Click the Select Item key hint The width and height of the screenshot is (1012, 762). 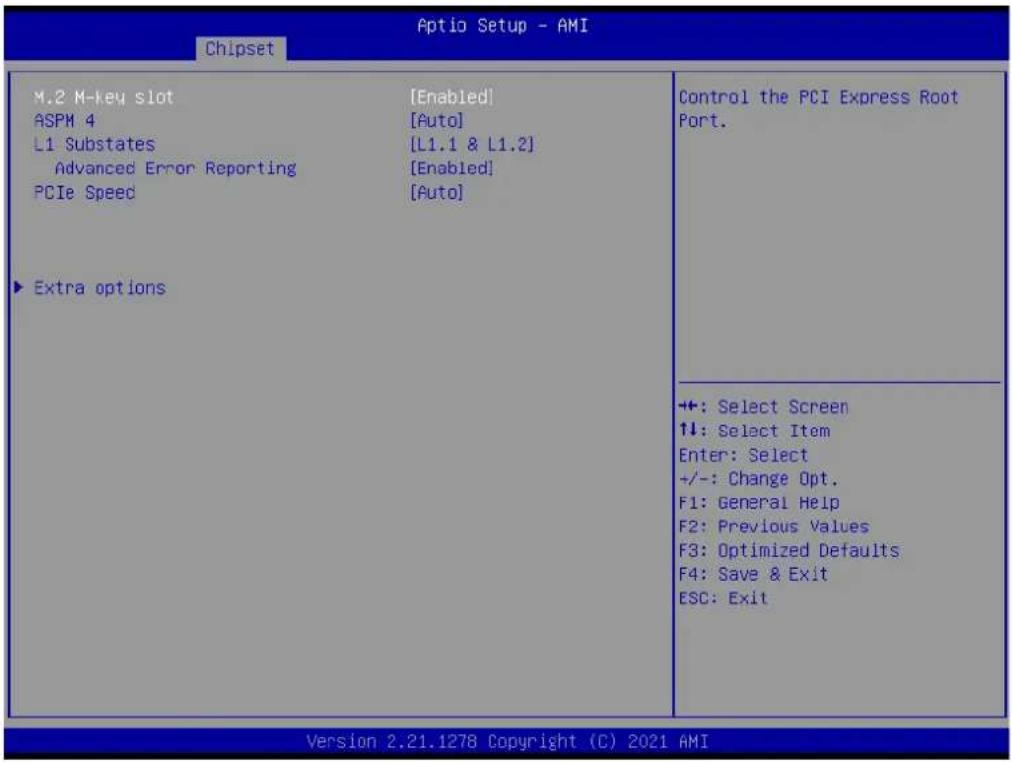point(754,431)
